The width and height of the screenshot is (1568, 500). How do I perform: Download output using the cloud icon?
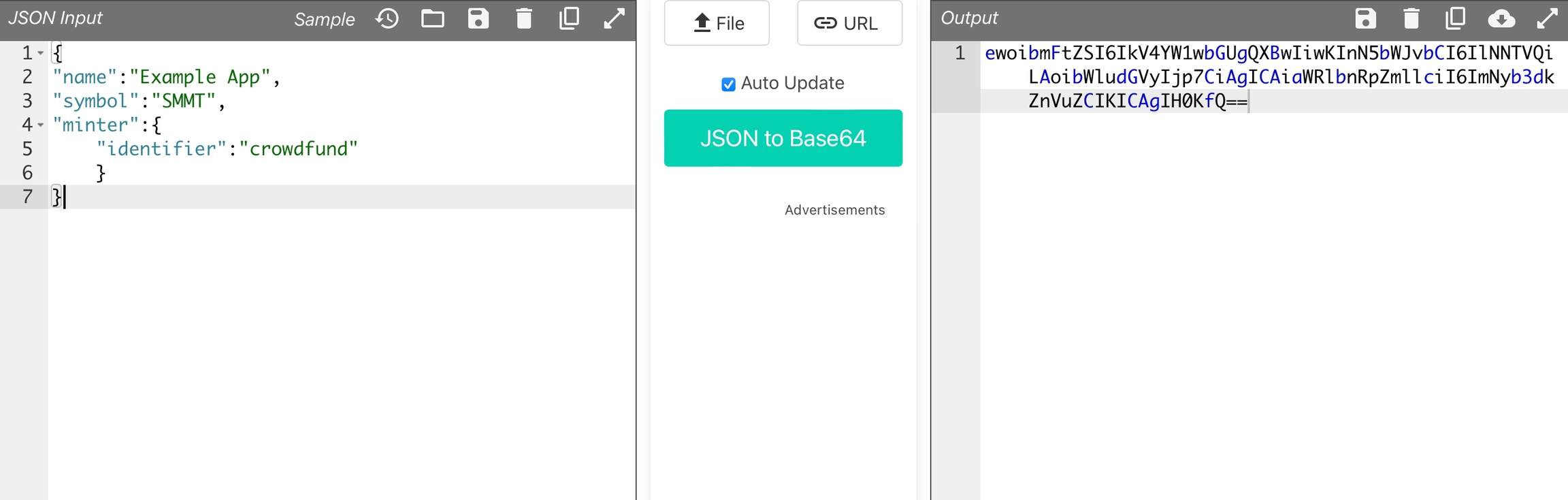pyautogui.click(x=1501, y=18)
